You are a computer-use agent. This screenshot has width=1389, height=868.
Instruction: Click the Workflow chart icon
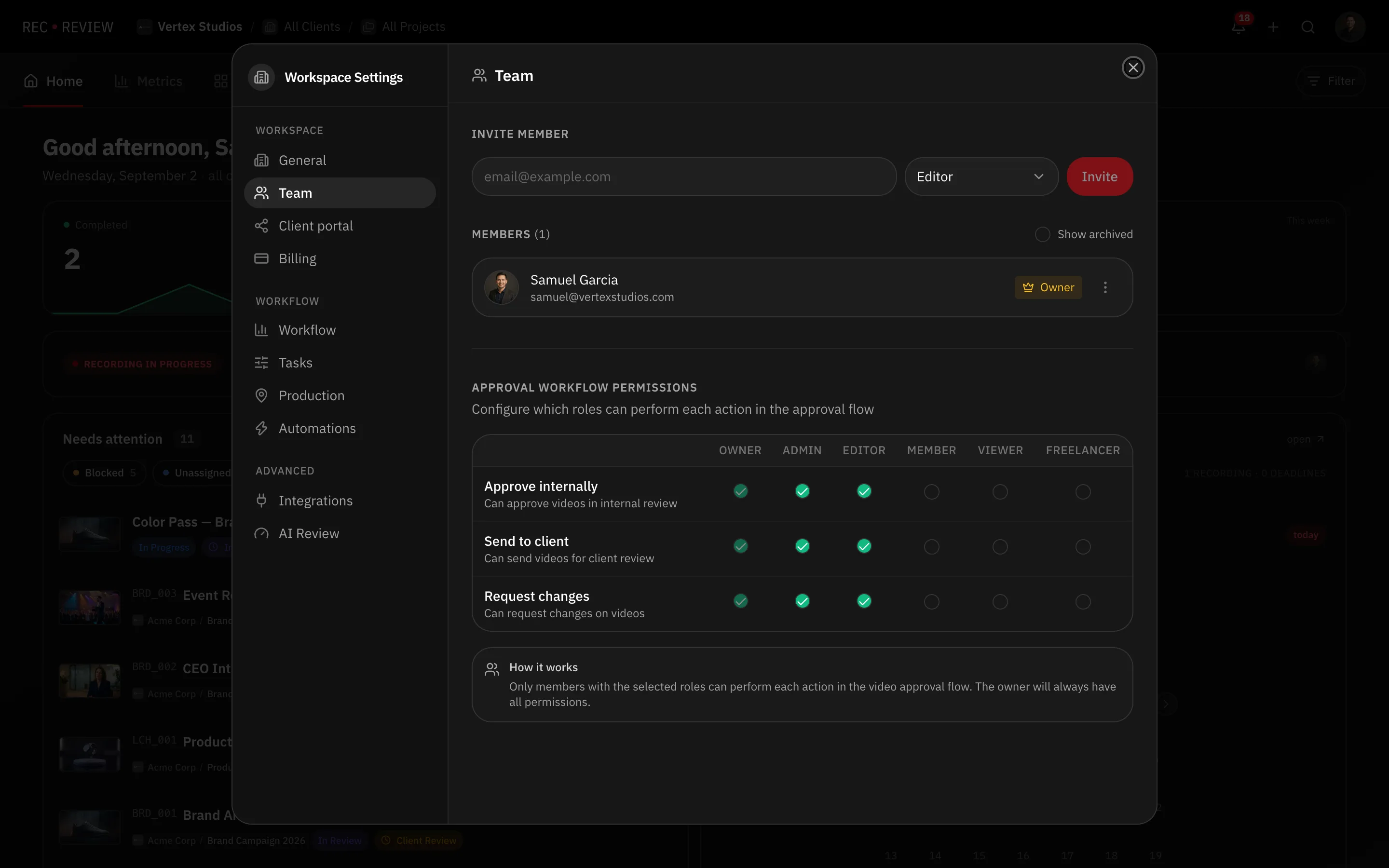261,330
